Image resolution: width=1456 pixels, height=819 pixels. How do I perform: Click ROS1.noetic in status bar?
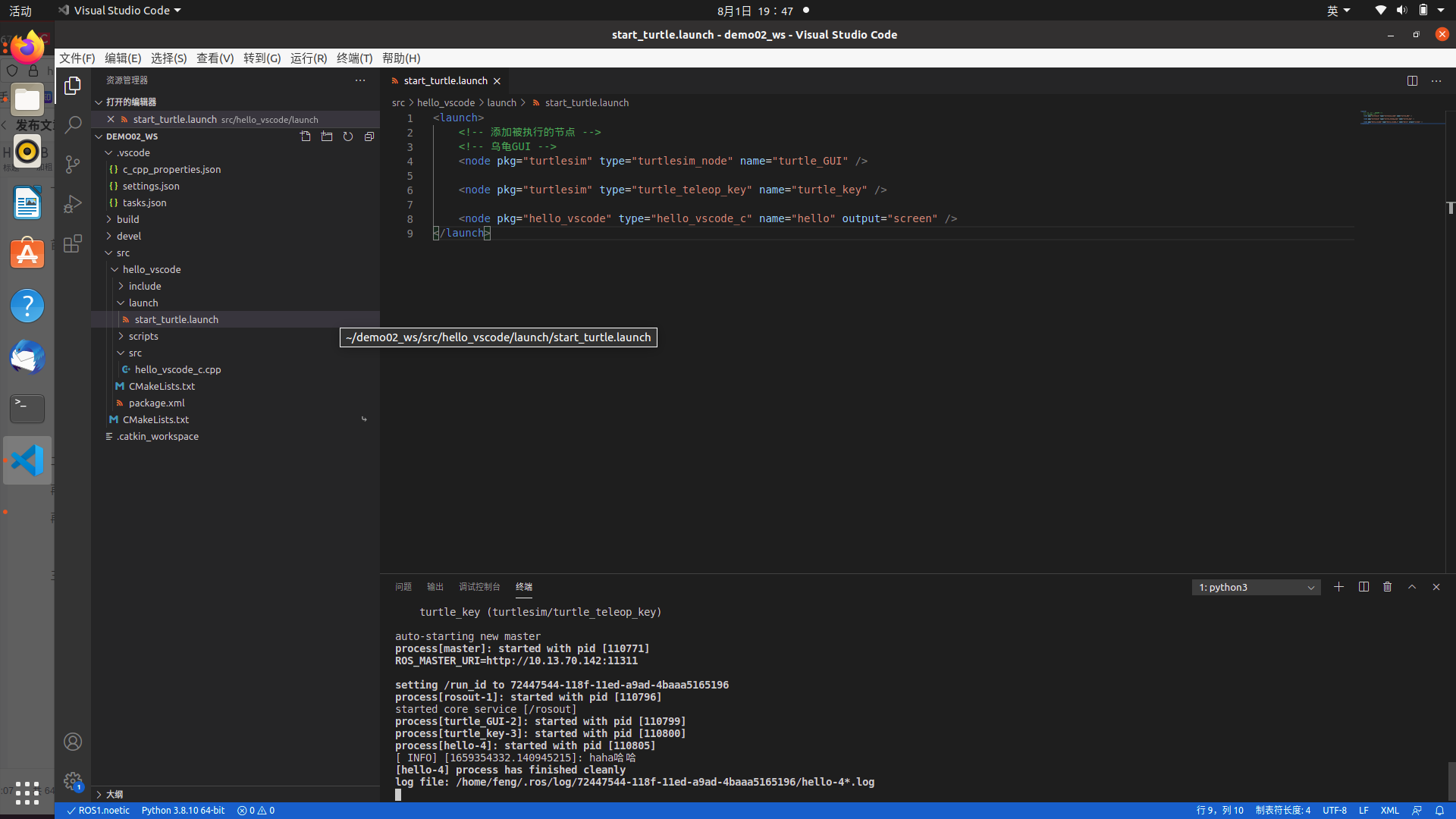tap(99, 810)
